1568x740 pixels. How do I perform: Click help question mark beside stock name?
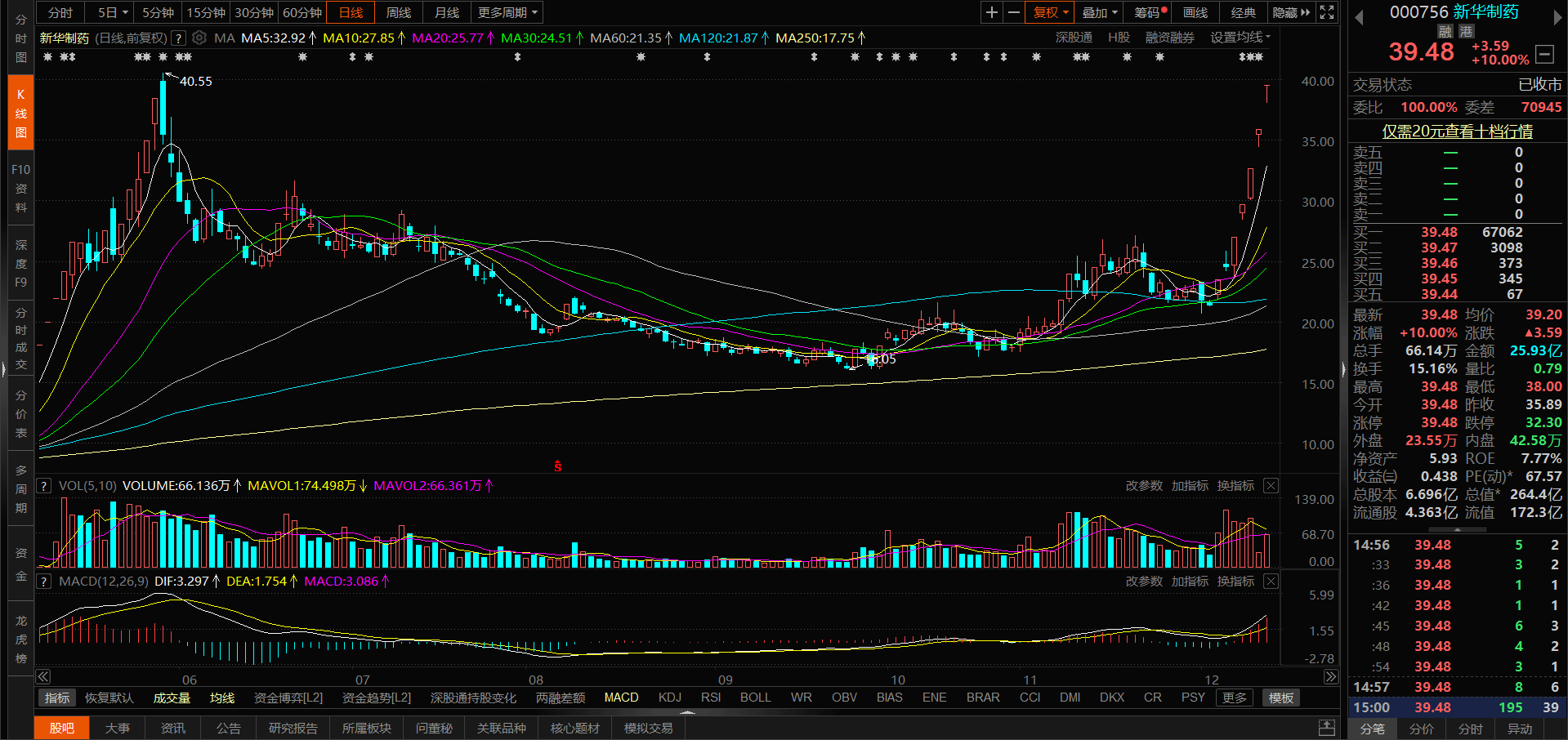(178, 38)
